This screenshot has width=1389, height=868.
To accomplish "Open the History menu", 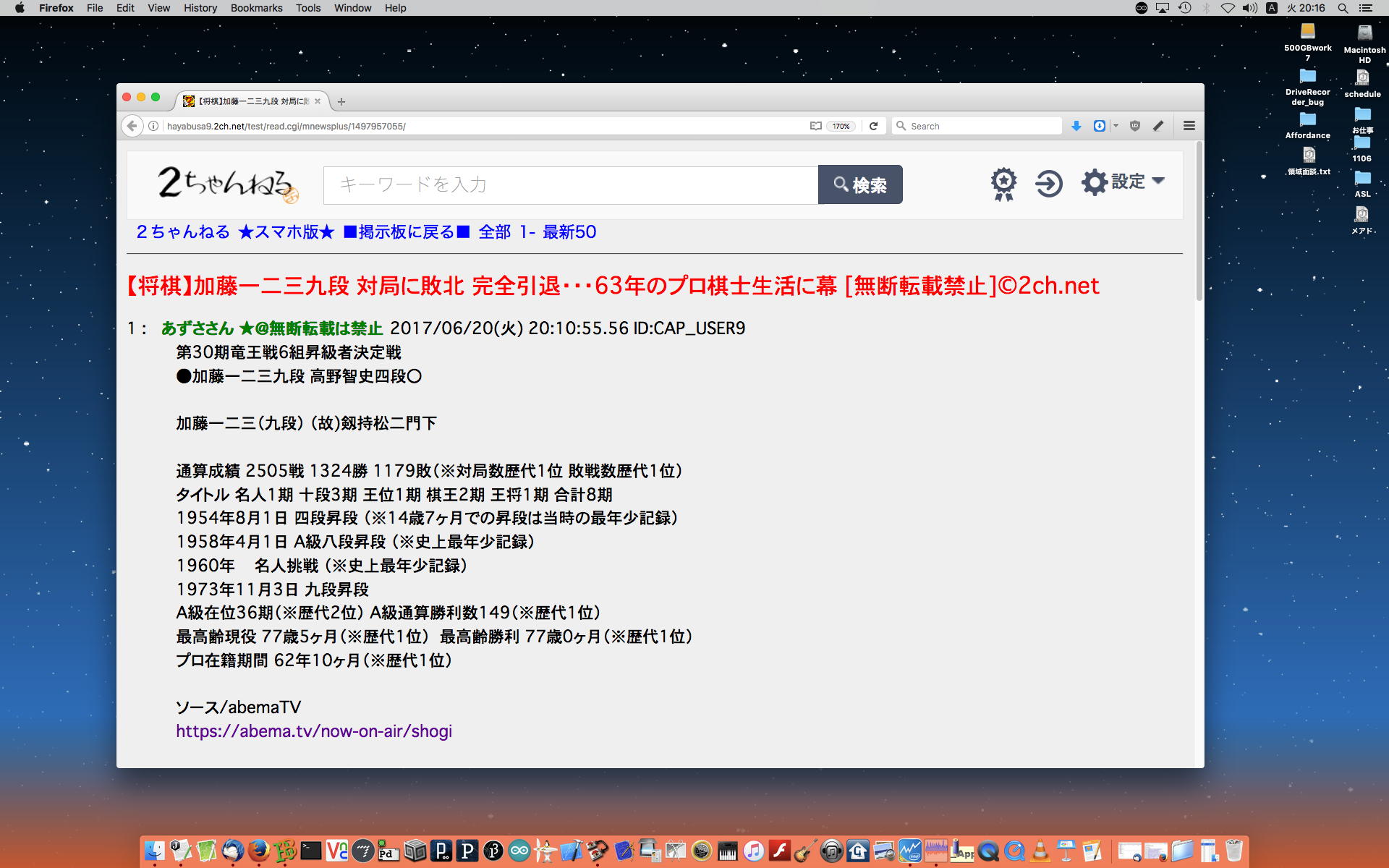I will pyautogui.click(x=200, y=8).
